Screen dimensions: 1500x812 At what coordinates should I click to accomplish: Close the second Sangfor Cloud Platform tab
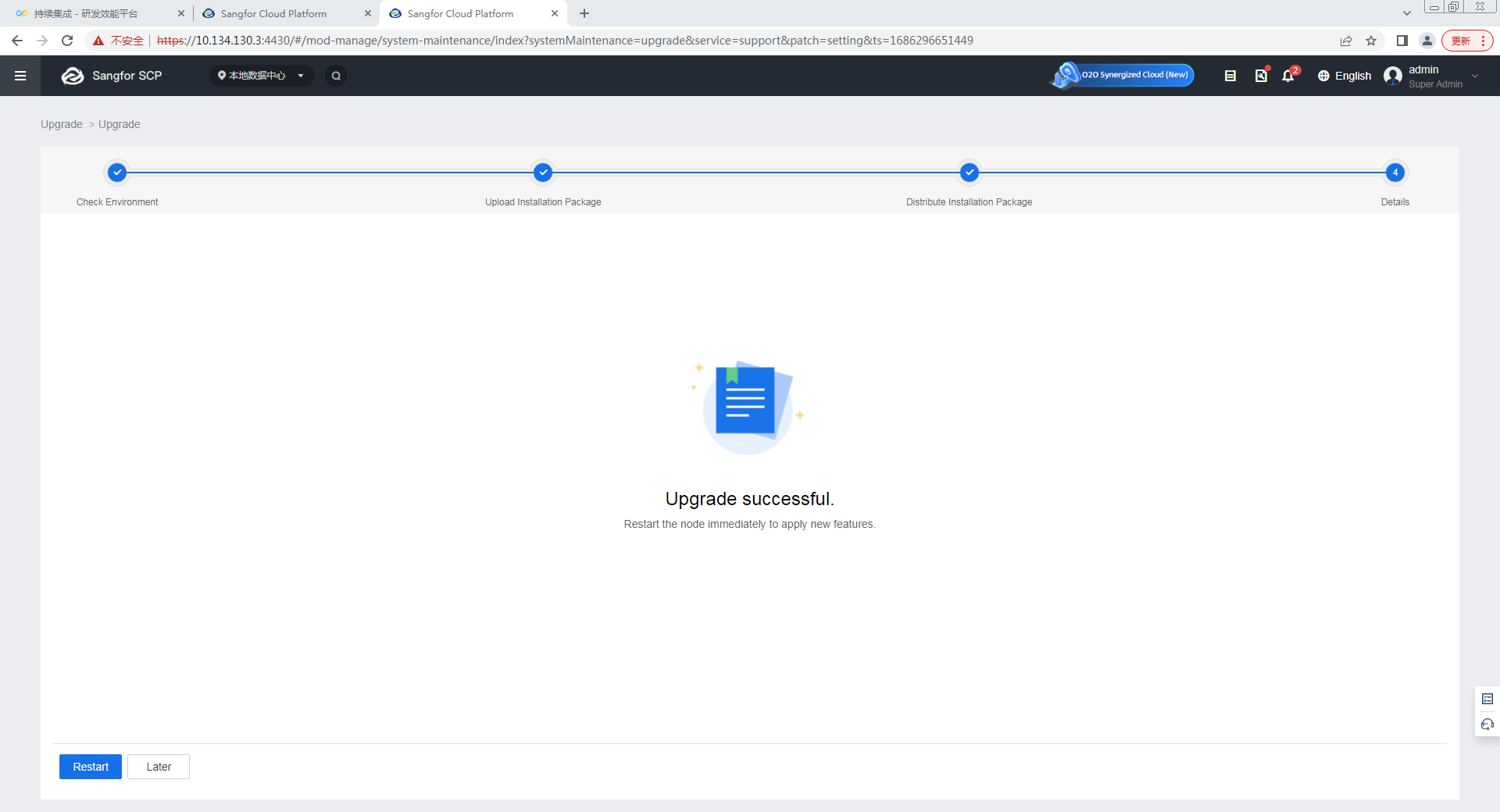(368, 14)
